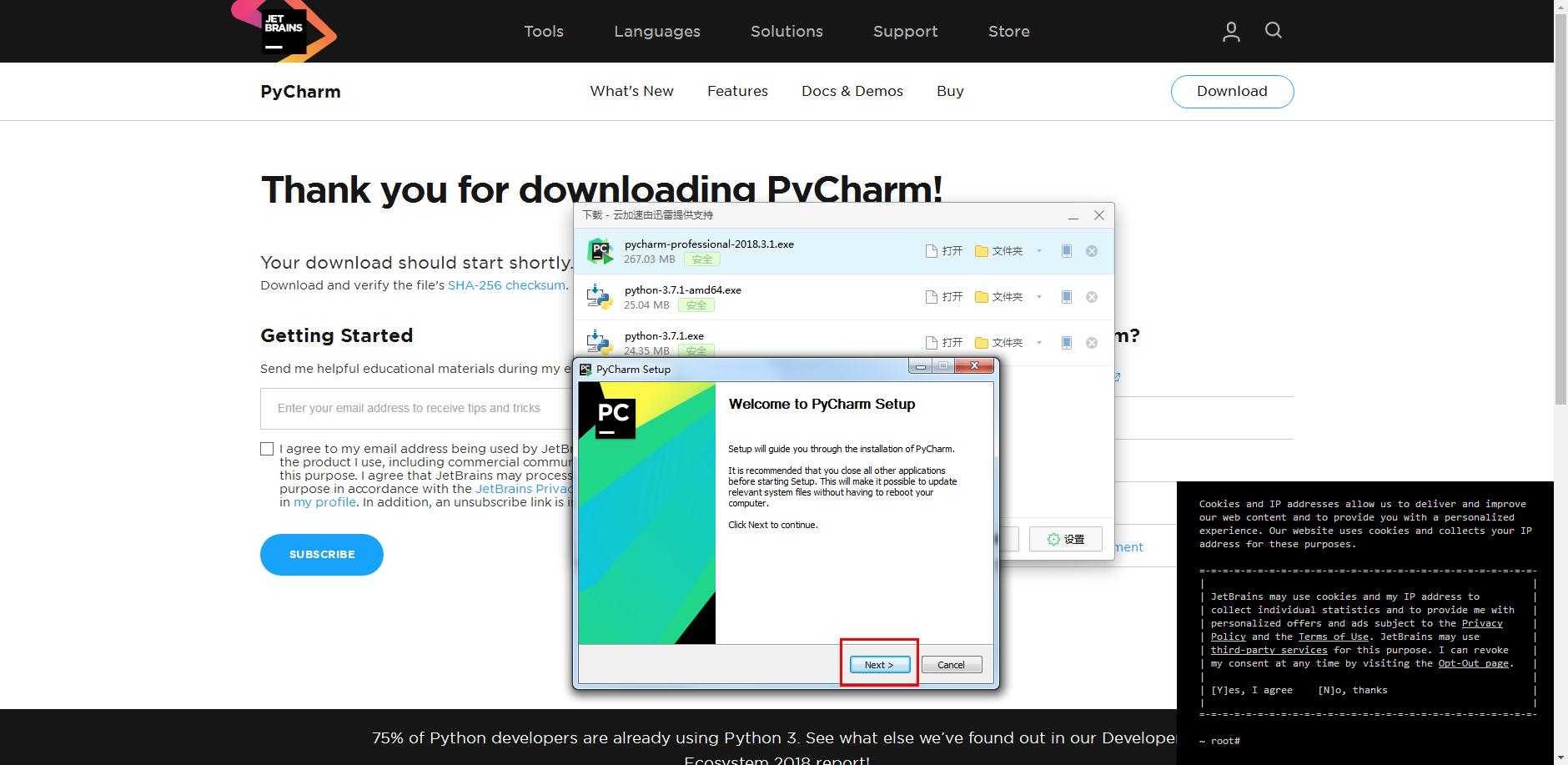This screenshot has height=765, width=1568.
Task: Open the Tools menu
Action: [544, 32]
